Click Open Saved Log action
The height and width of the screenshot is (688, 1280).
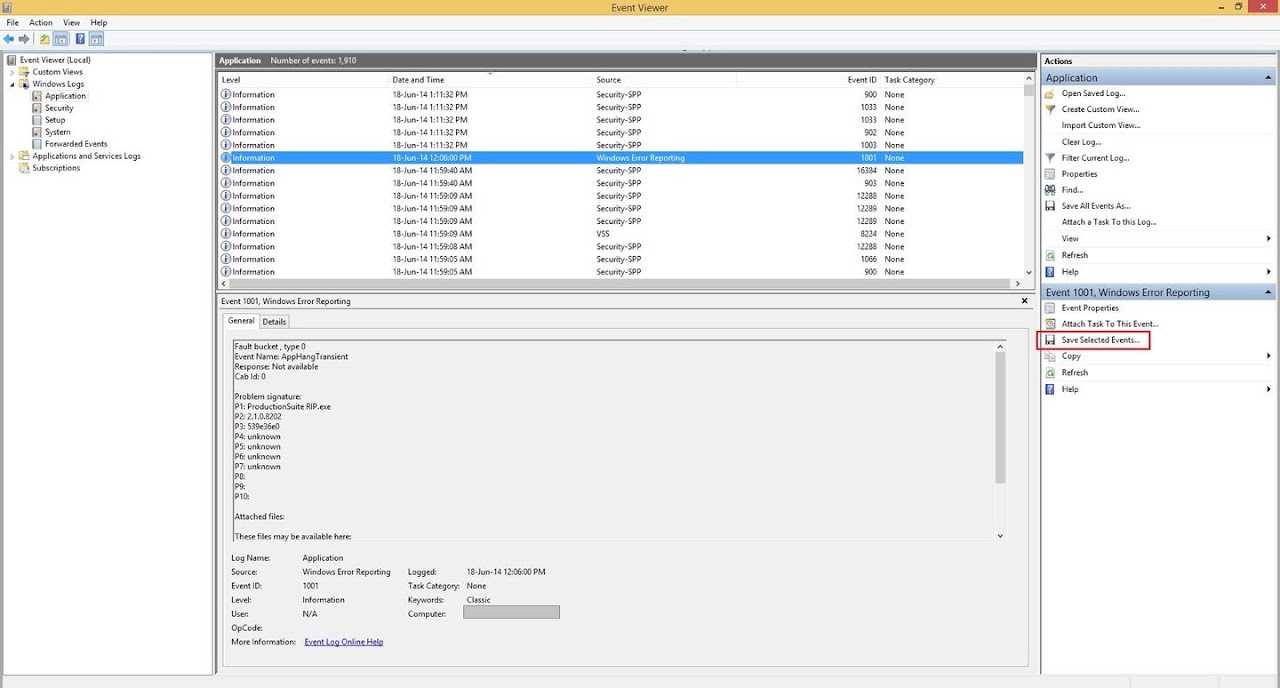(1093, 93)
